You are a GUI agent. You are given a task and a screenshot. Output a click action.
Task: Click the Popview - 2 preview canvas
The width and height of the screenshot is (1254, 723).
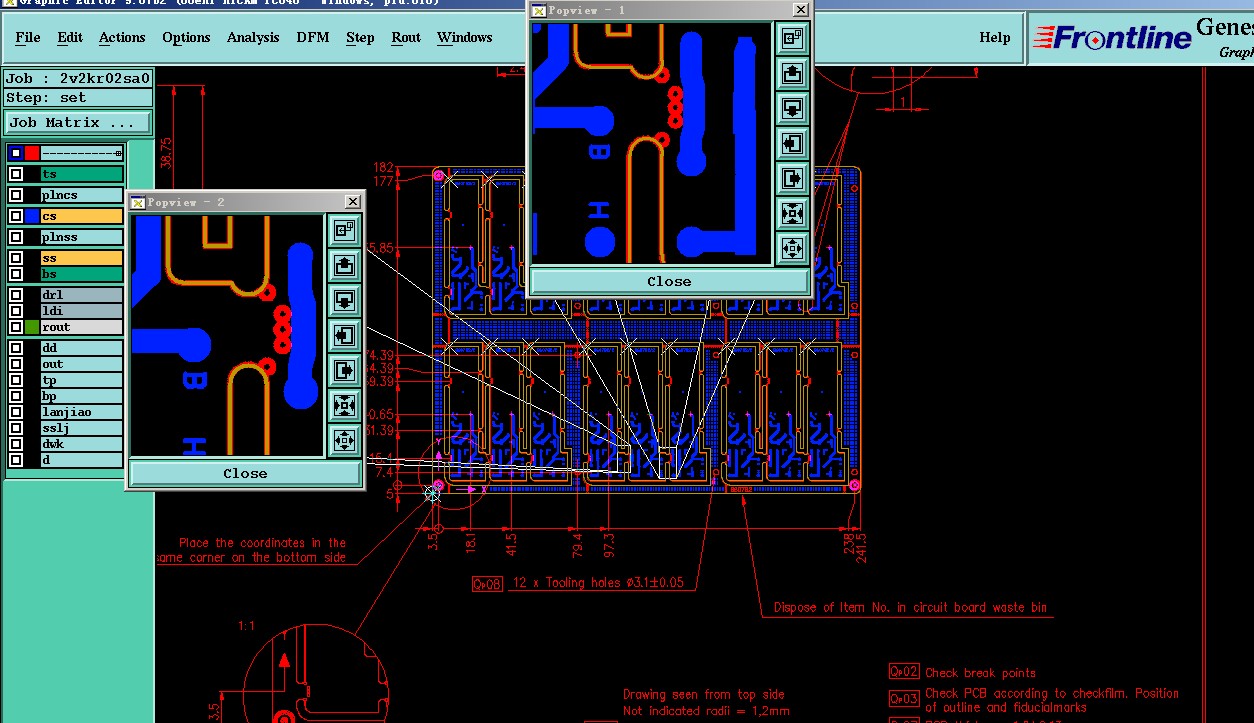[x=227, y=335]
